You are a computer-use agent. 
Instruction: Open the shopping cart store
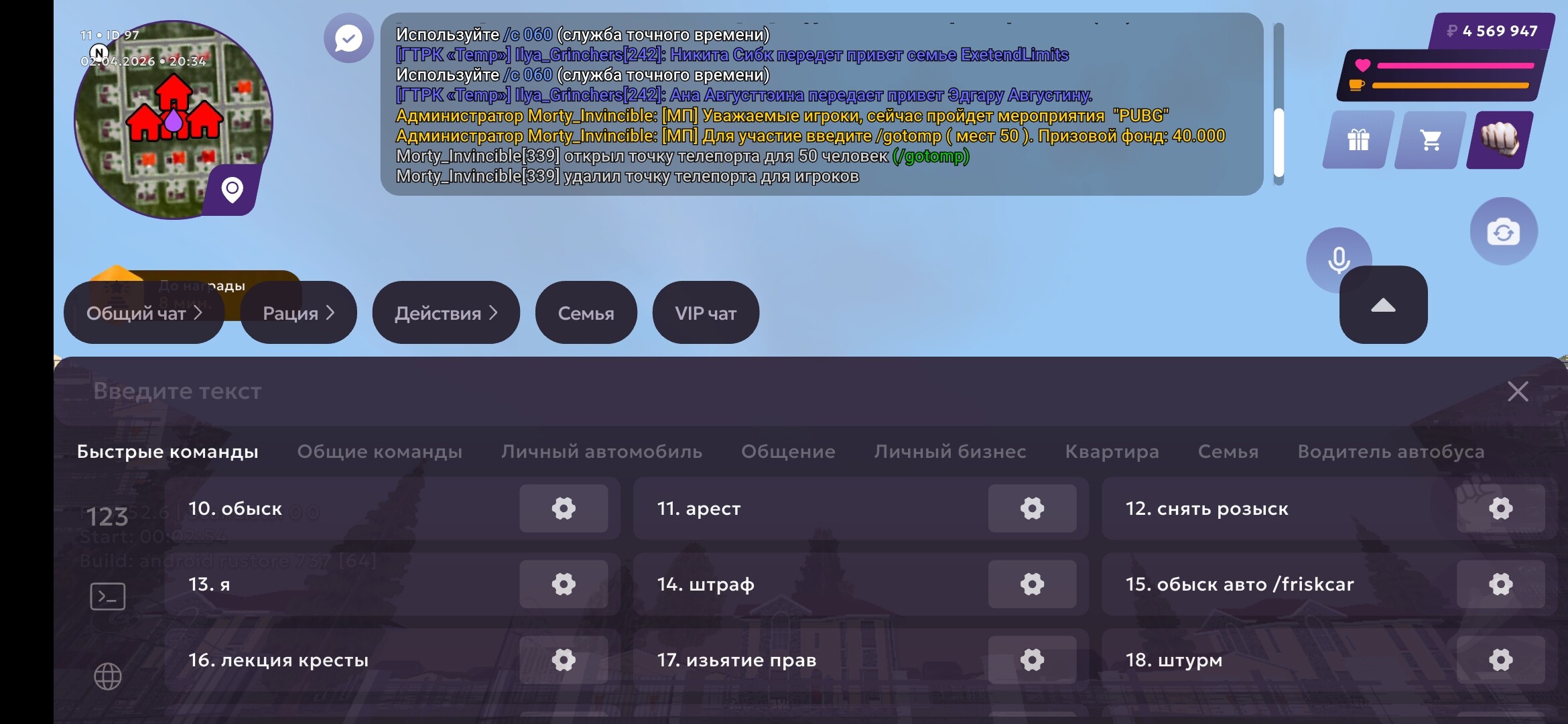[1431, 140]
